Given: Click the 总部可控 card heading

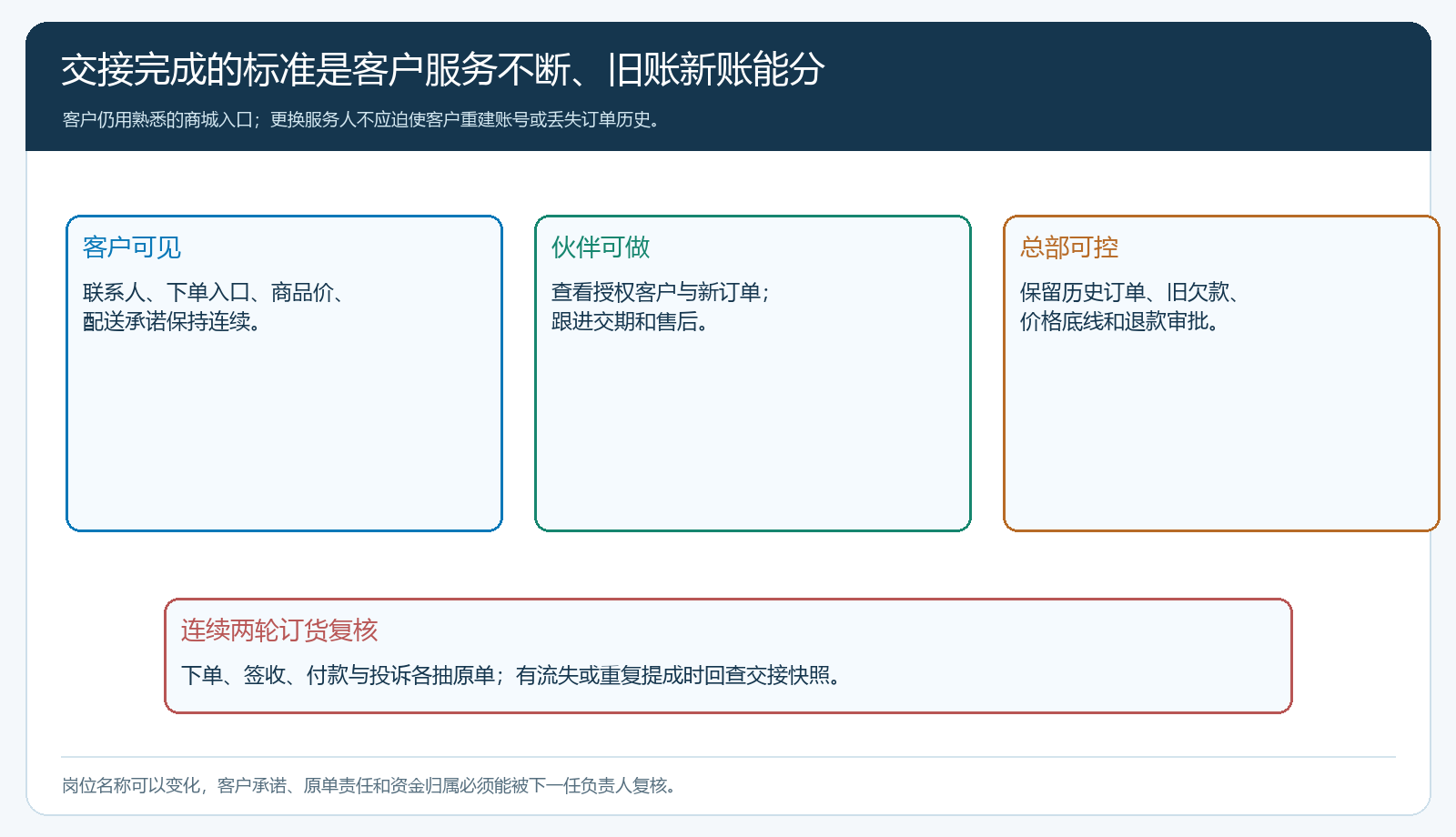Looking at the screenshot, I should [x=1069, y=247].
